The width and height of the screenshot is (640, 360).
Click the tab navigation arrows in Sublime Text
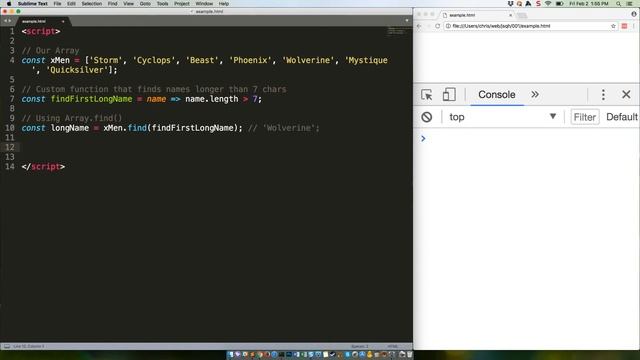click(7, 21)
